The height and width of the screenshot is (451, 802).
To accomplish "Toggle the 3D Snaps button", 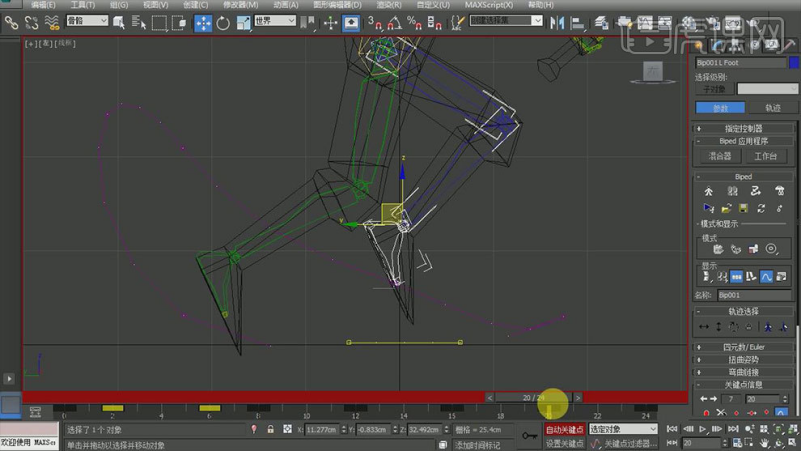I will pyautogui.click(x=374, y=23).
